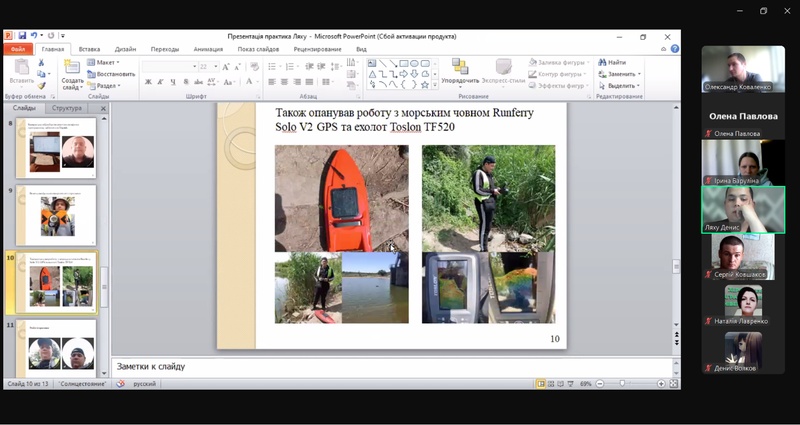Start slideshow from status bar icon
Screen dimensions: 800x425
point(570,384)
